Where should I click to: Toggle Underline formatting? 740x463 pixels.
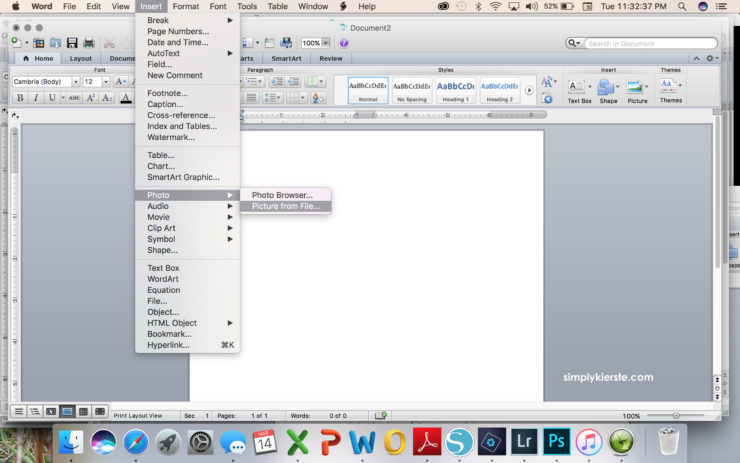click(53, 98)
